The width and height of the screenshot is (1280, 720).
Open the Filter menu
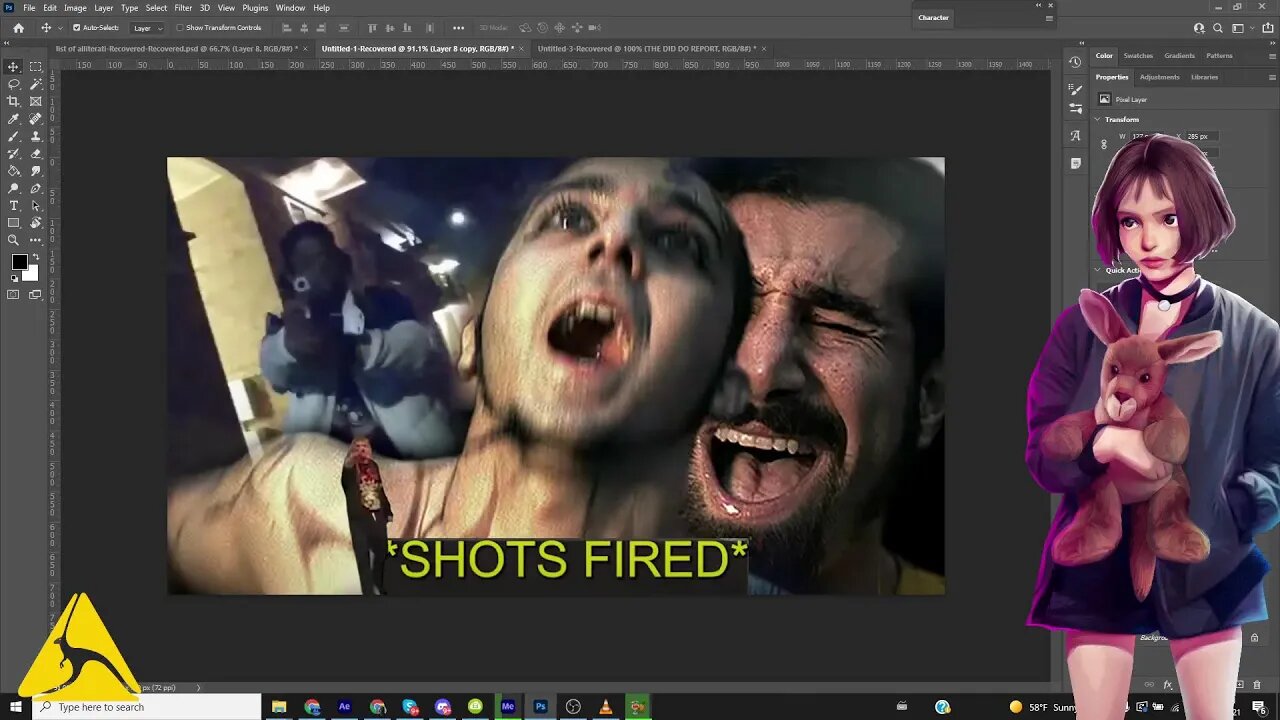click(183, 8)
